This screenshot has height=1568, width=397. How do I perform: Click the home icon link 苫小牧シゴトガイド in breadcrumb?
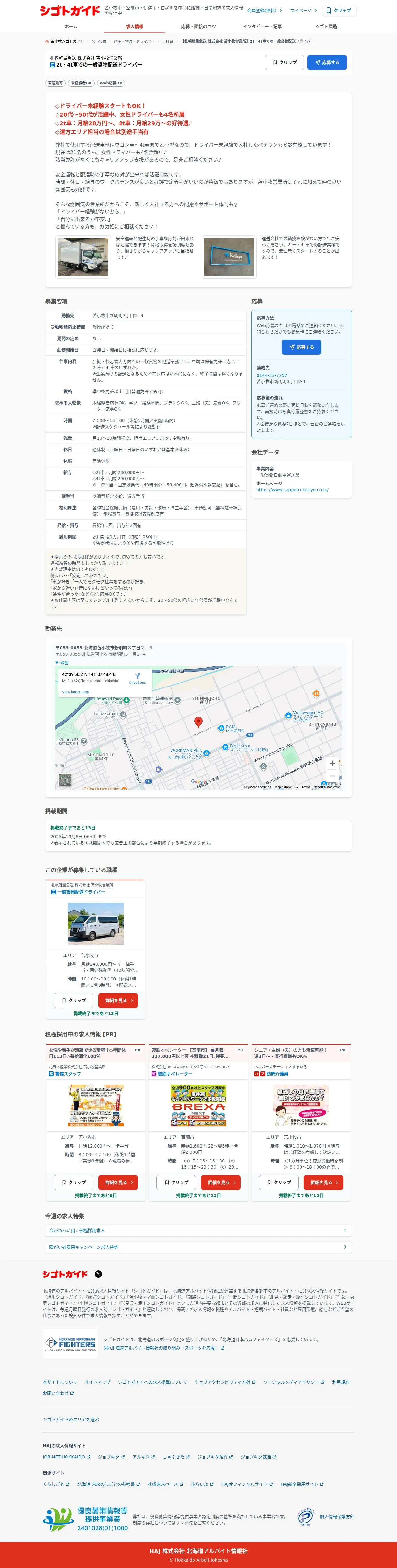click(x=64, y=41)
